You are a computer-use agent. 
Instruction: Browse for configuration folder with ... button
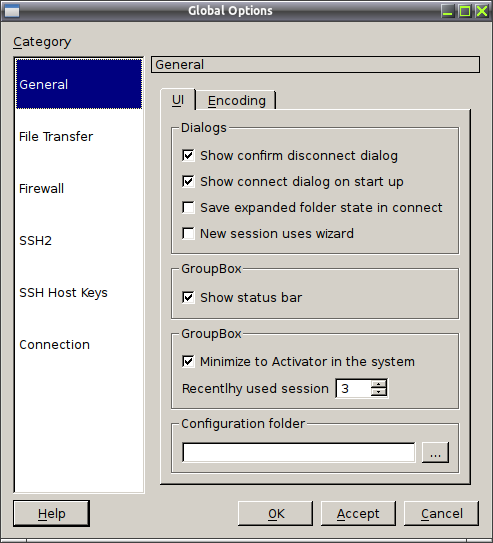click(x=435, y=452)
